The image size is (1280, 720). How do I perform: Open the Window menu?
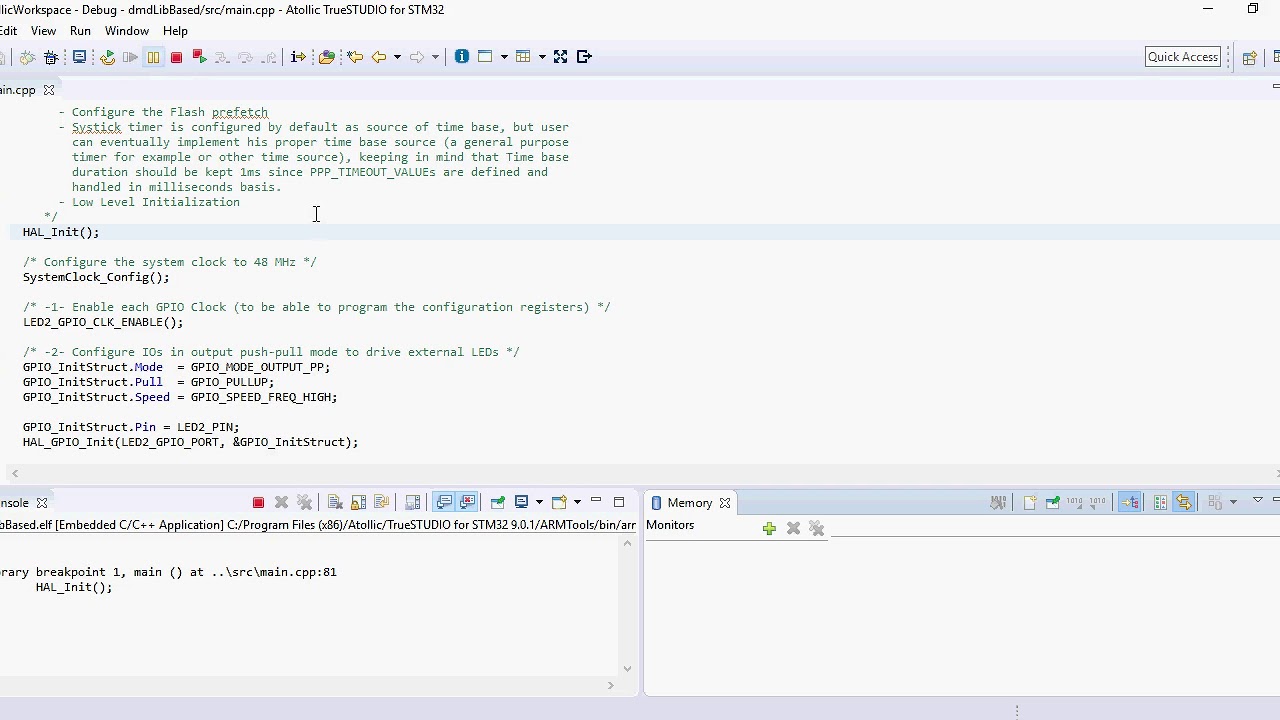127,31
